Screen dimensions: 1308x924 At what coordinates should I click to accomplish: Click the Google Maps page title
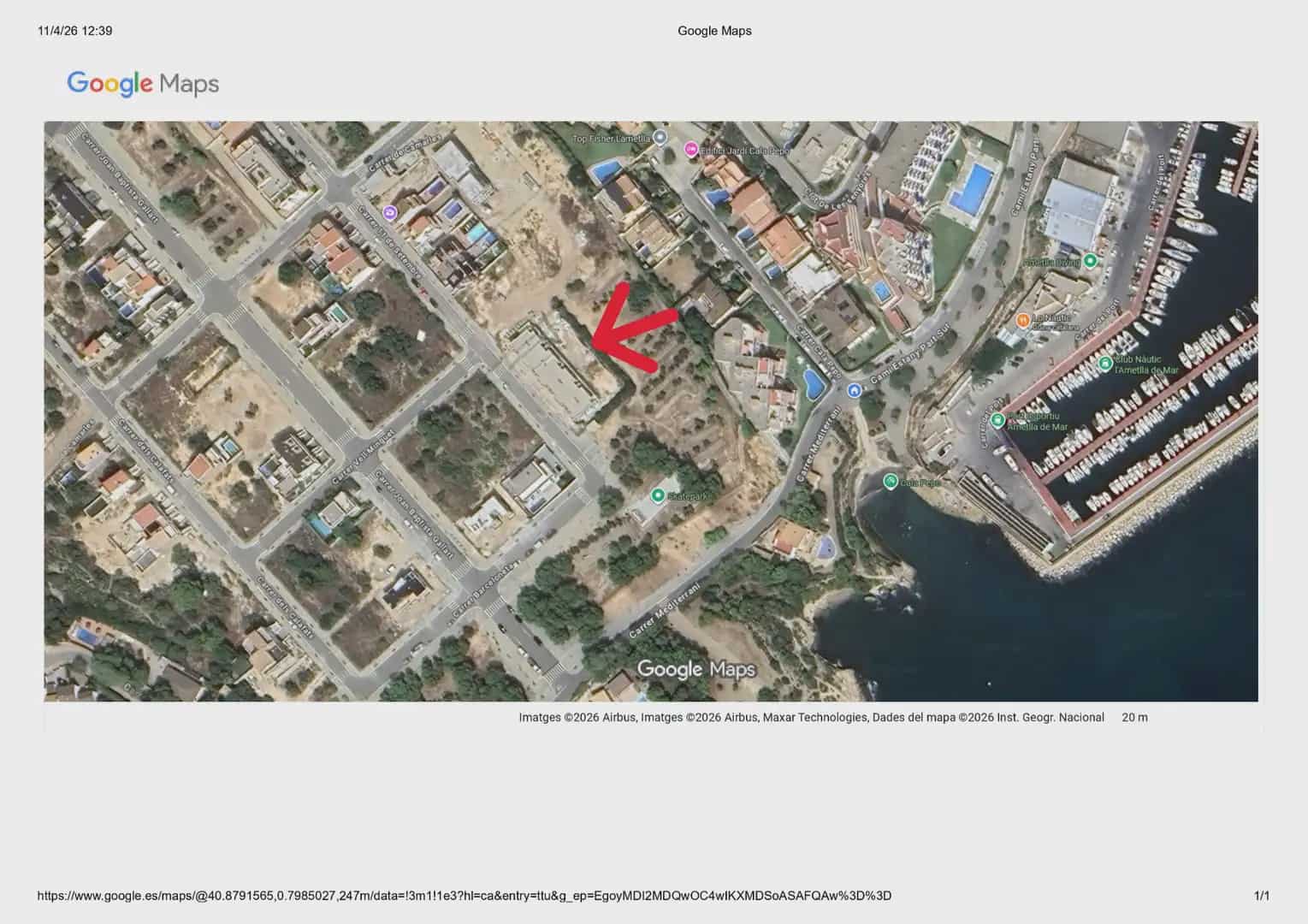click(714, 31)
